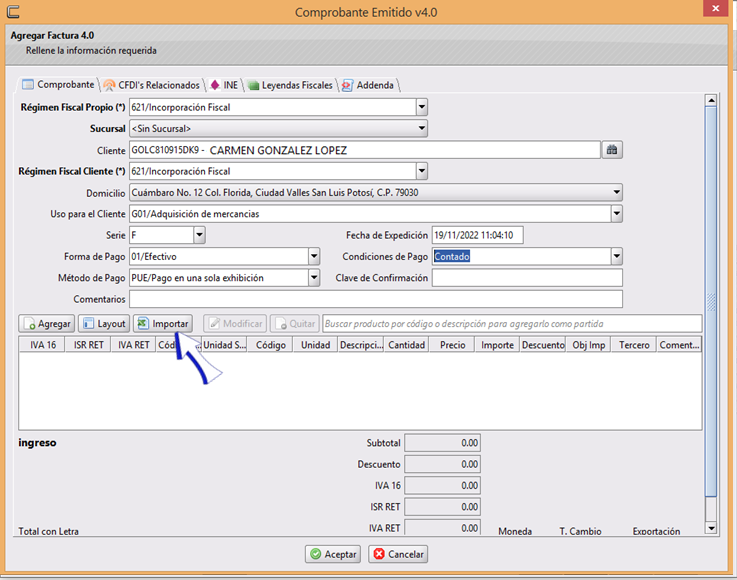Image resolution: width=737 pixels, height=580 pixels.
Task: Open the Comprobante tab
Action: (x=58, y=85)
